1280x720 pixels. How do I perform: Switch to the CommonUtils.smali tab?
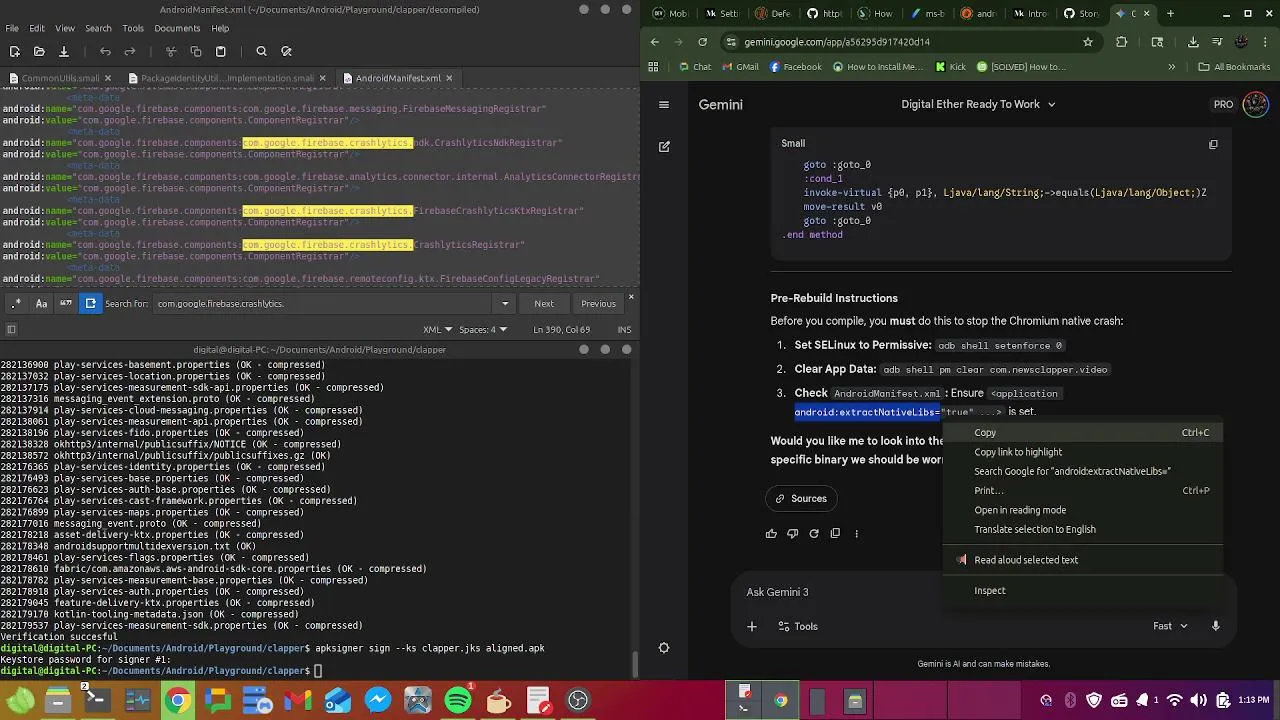tap(60, 78)
